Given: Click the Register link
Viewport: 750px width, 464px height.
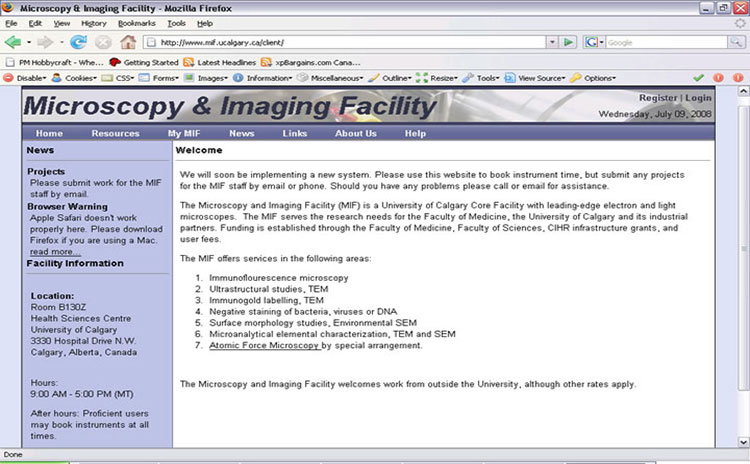Looking at the screenshot, I should pyautogui.click(x=658, y=98).
